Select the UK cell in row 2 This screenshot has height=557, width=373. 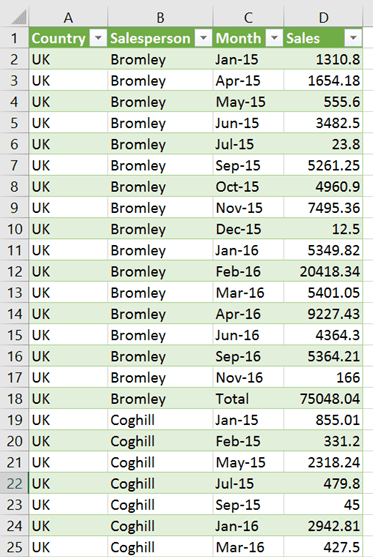click(x=68, y=59)
